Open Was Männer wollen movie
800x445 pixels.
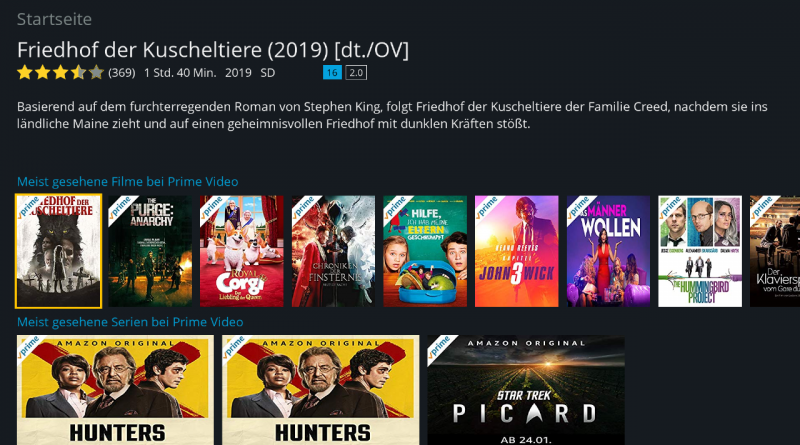click(608, 251)
